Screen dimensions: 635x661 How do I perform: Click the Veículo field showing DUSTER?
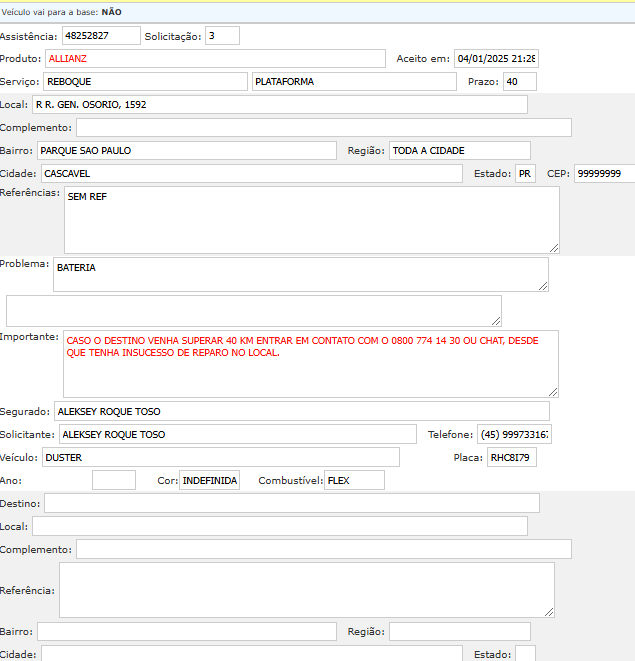(221, 457)
